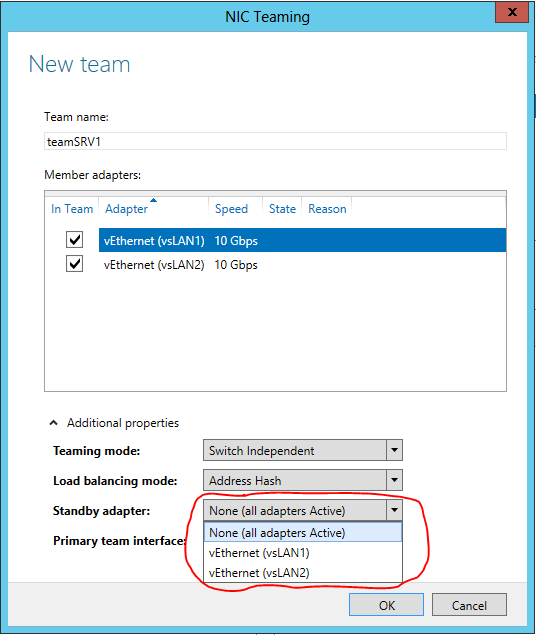Select the vEthernet (vsLAN1) adapter row
Screen dimensions: 536x635
click(302, 240)
